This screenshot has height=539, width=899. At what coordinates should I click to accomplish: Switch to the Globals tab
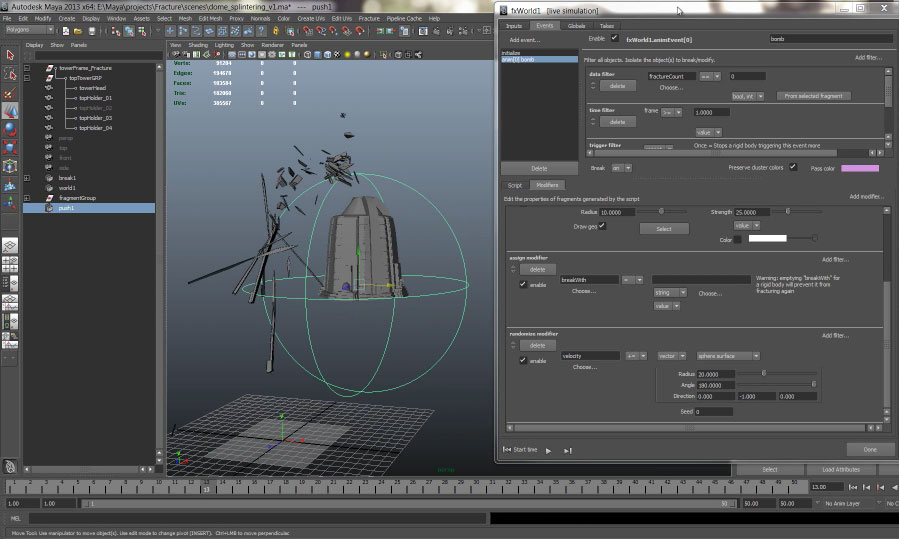576,26
